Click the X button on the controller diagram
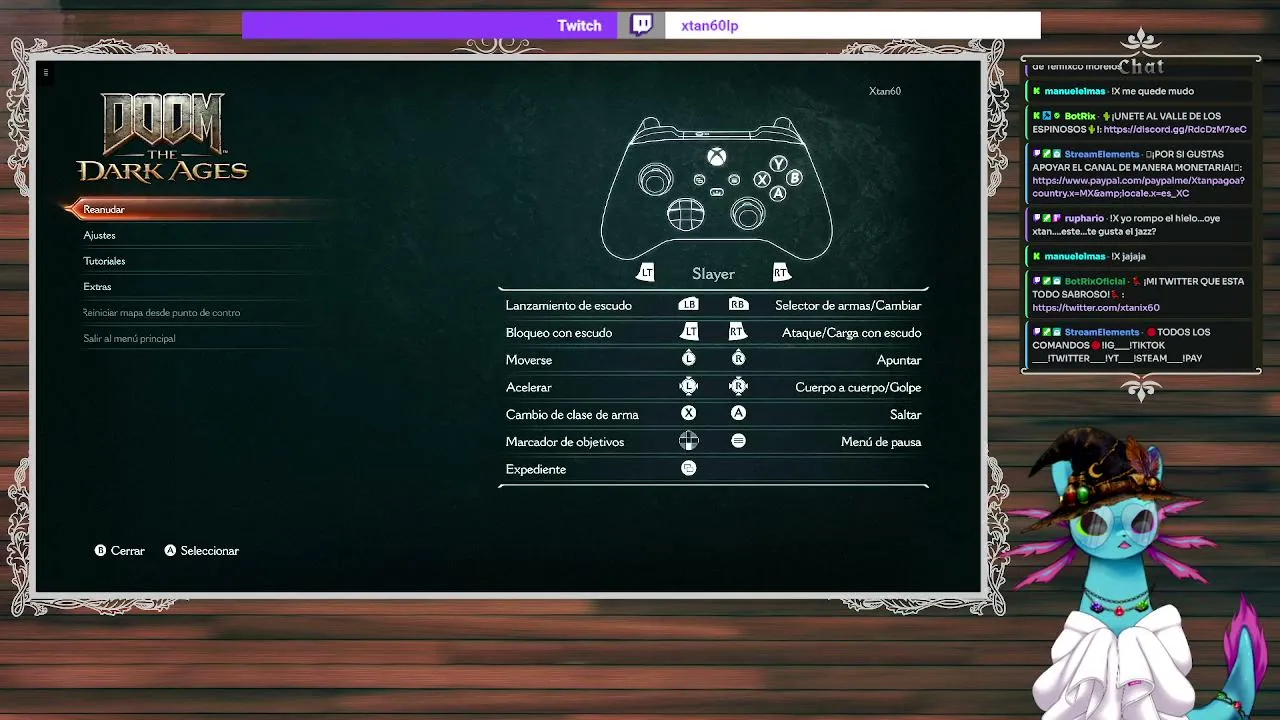 pyautogui.click(x=762, y=180)
